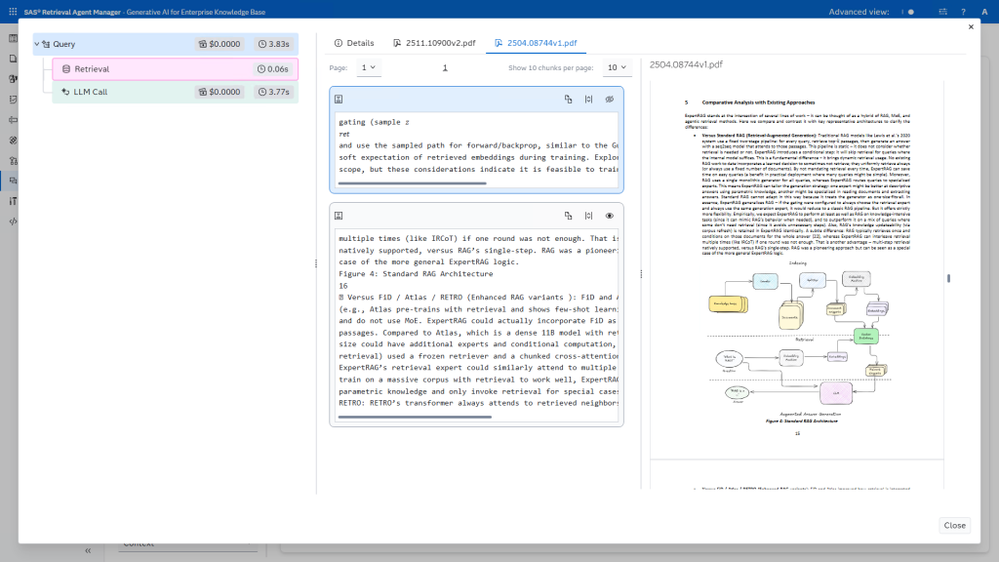Click pagination page number 1

(x=445, y=68)
